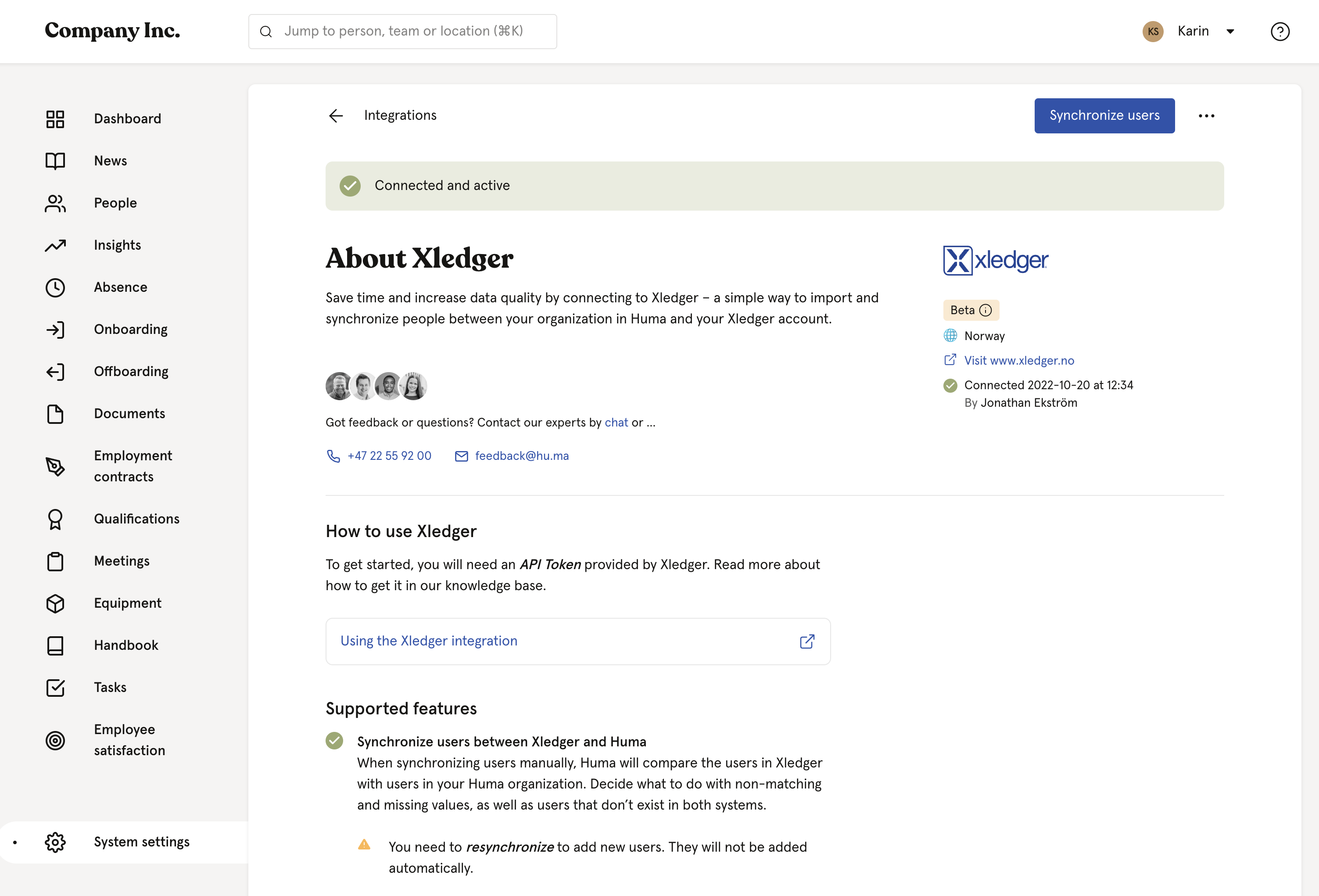1319x896 pixels.
Task: Click the mail envelope icon
Action: click(x=462, y=456)
